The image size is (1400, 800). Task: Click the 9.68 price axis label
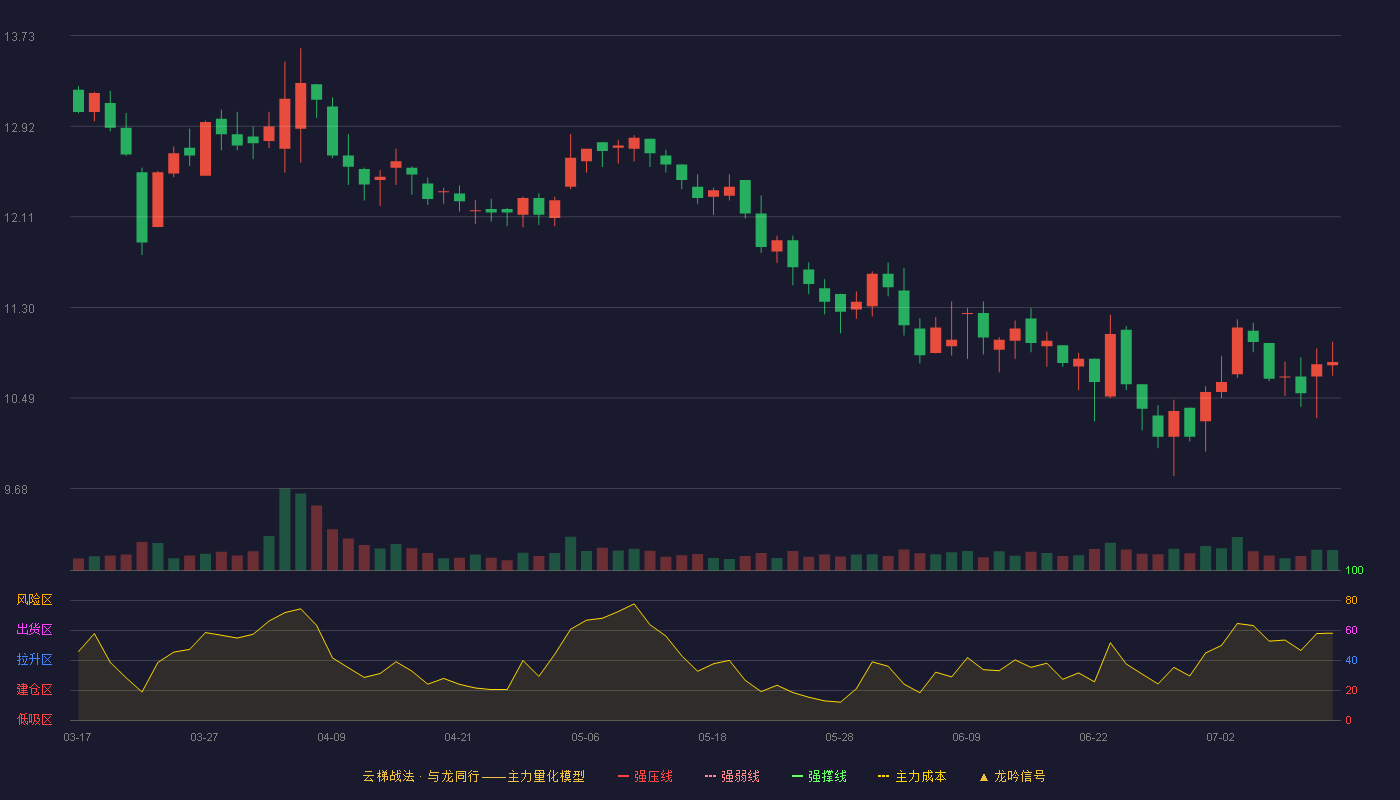point(16,490)
